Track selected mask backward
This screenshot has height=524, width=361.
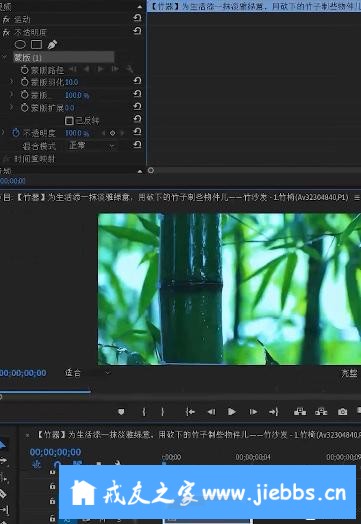[x=87, y=69]
